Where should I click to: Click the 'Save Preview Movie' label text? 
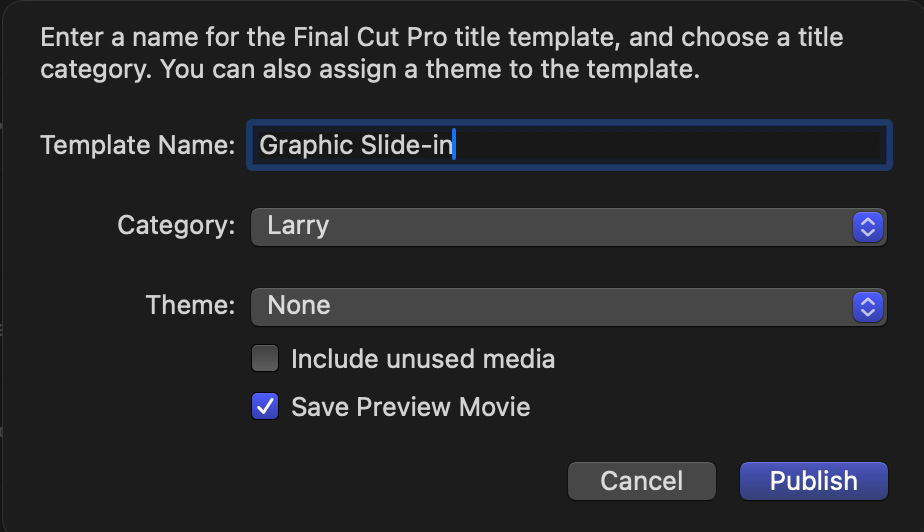pos(410,407)
